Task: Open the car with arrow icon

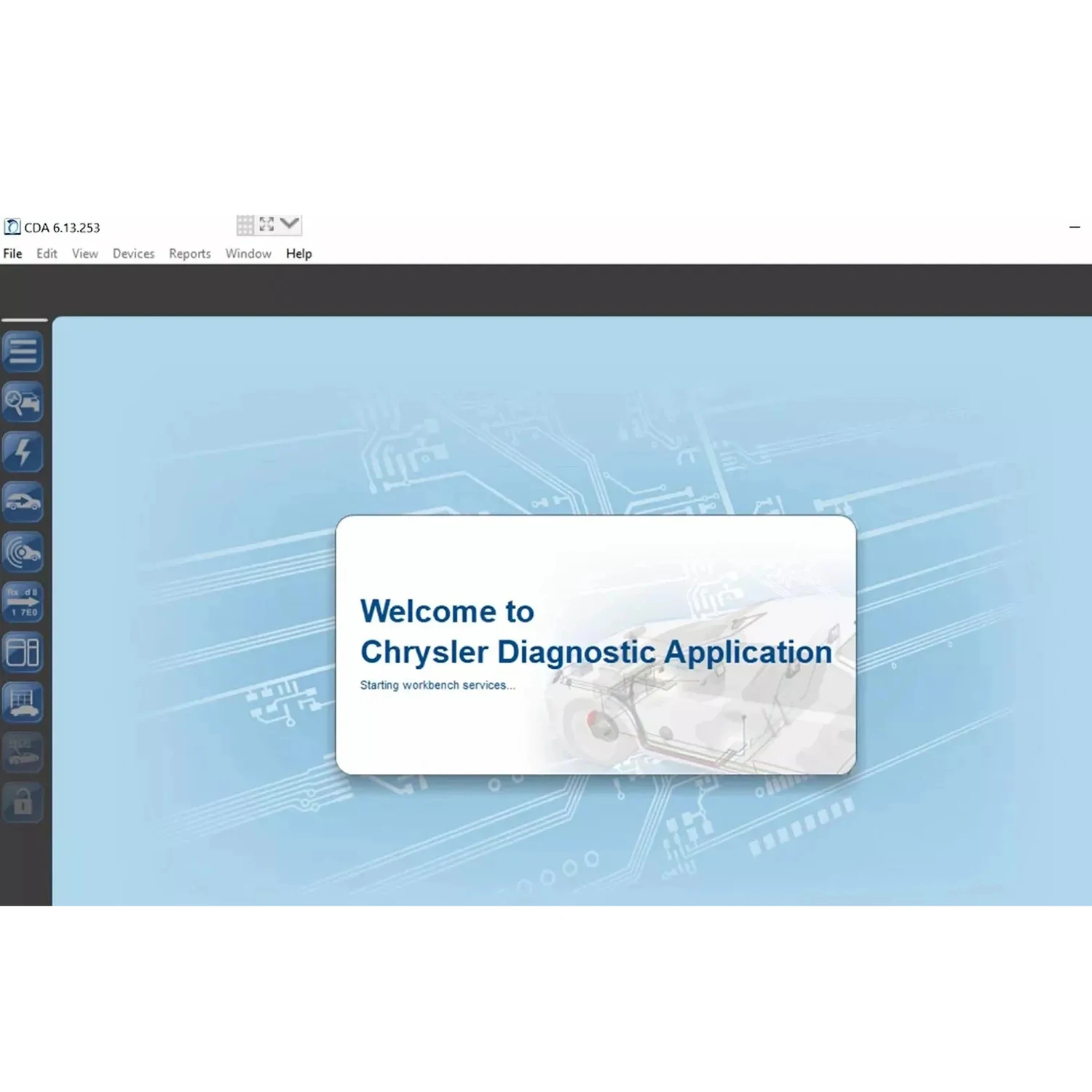Action: 23,502
